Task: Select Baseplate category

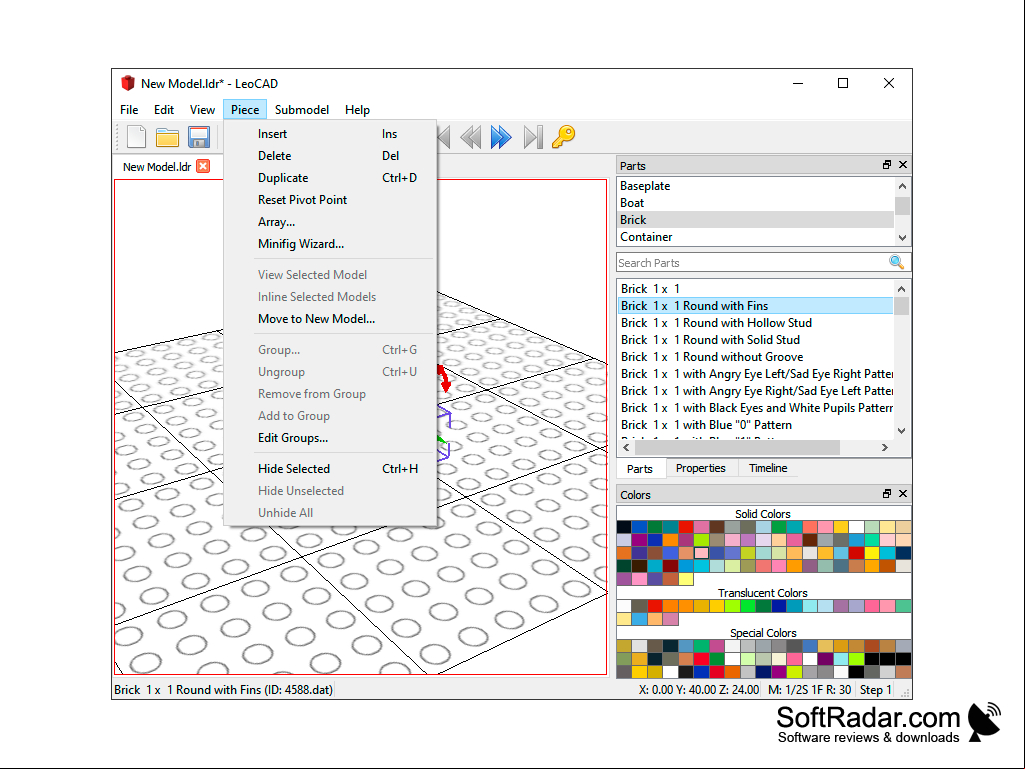Action: (756, 186)
